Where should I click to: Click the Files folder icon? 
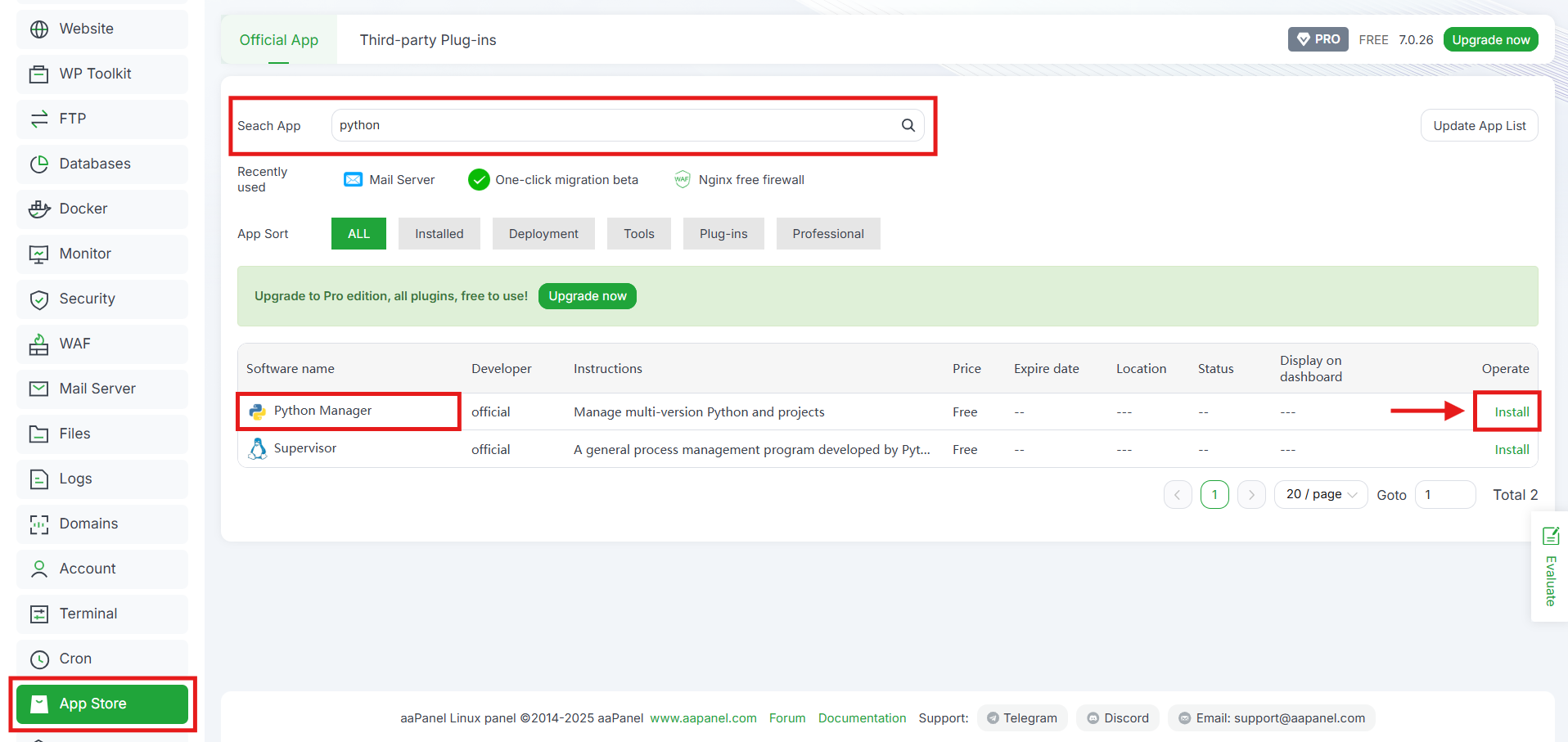pos(39,434)
